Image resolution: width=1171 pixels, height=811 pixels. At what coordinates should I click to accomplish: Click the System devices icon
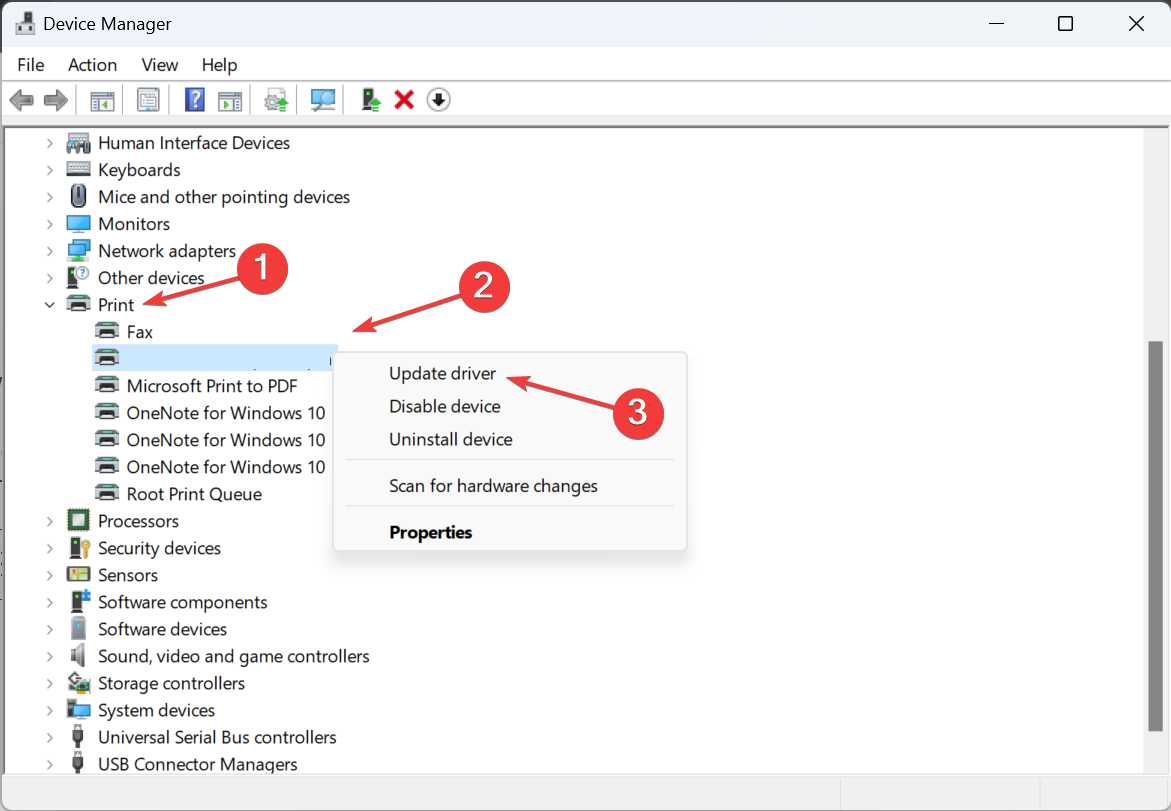pyautogui.click(x=78, y=709)
